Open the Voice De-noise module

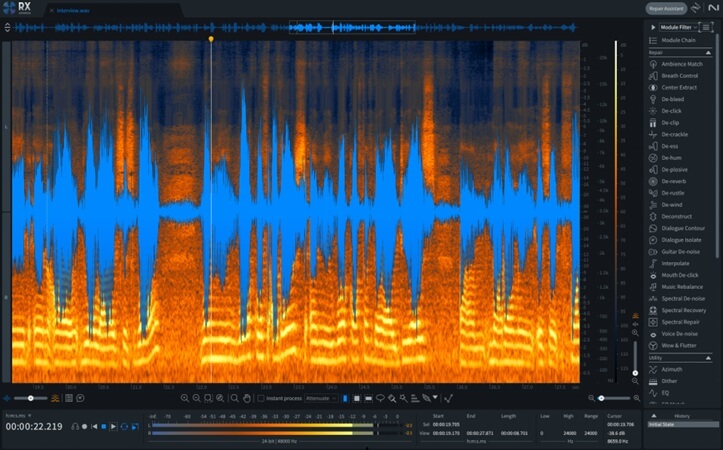(x=680, y=333)
